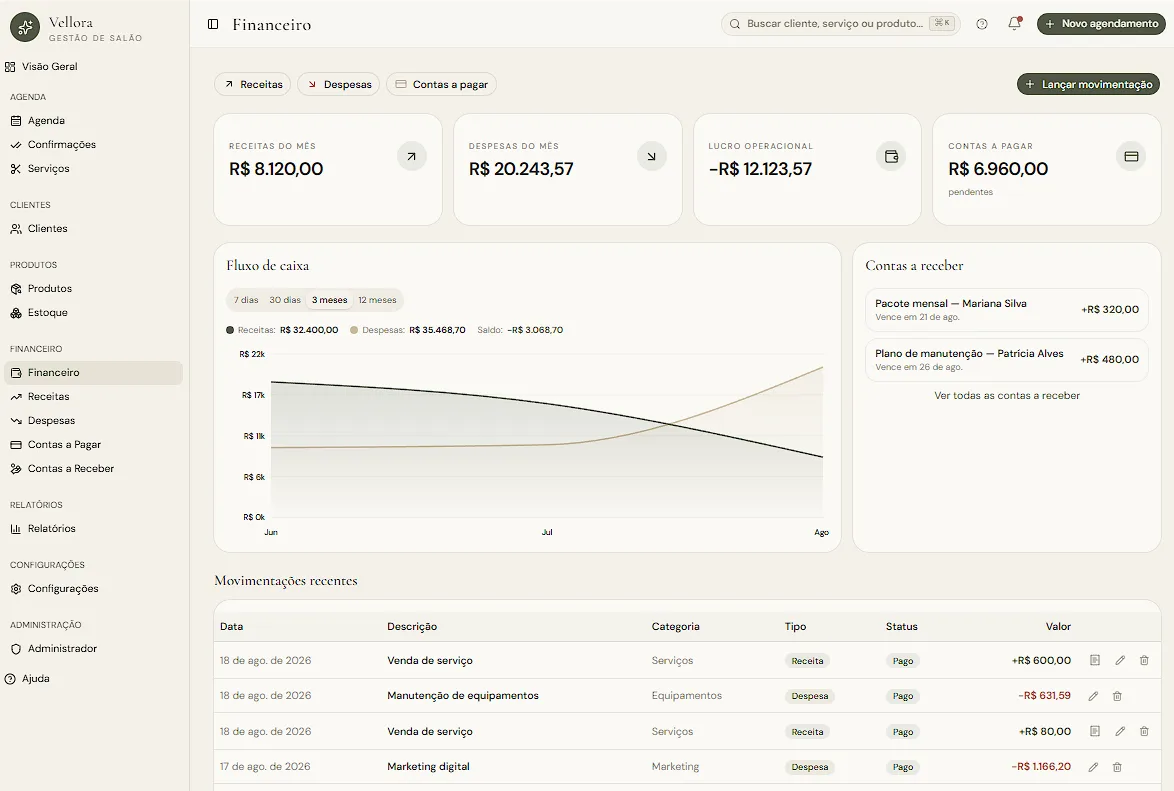Click wallet icon on Lucro Operacional card
Viewport: 1174px width, 791px height.
(891, 157)
